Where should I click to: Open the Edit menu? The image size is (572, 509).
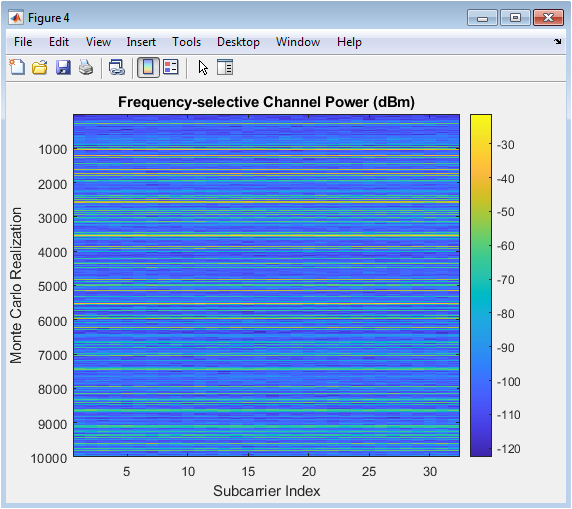59,42
